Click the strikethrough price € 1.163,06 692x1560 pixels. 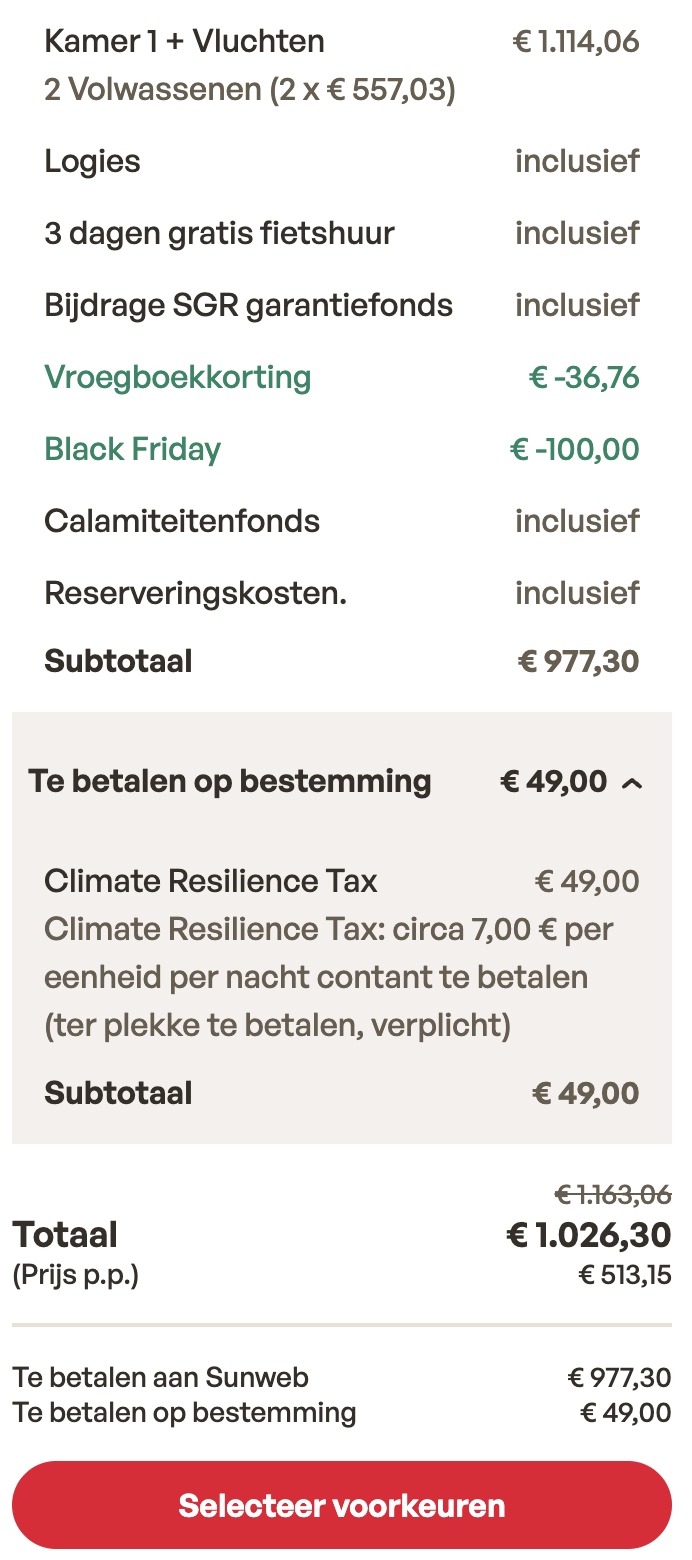click(x=613, y=1193)
